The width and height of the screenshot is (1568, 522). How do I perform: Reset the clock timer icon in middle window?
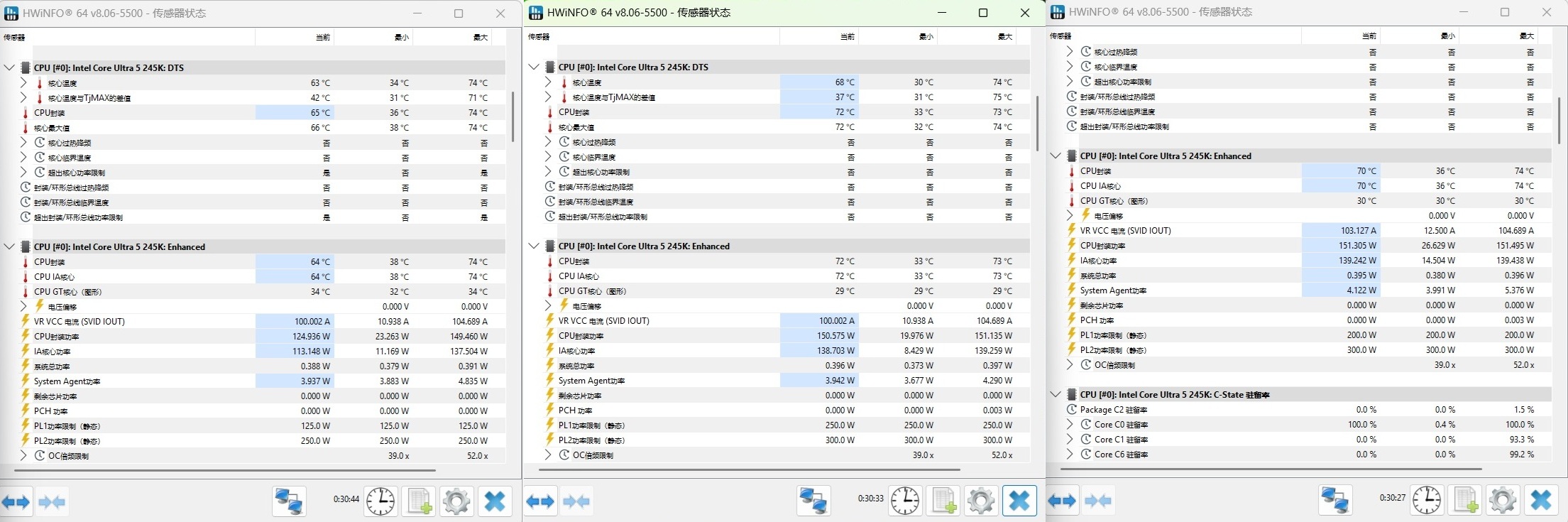coord(906,501)
